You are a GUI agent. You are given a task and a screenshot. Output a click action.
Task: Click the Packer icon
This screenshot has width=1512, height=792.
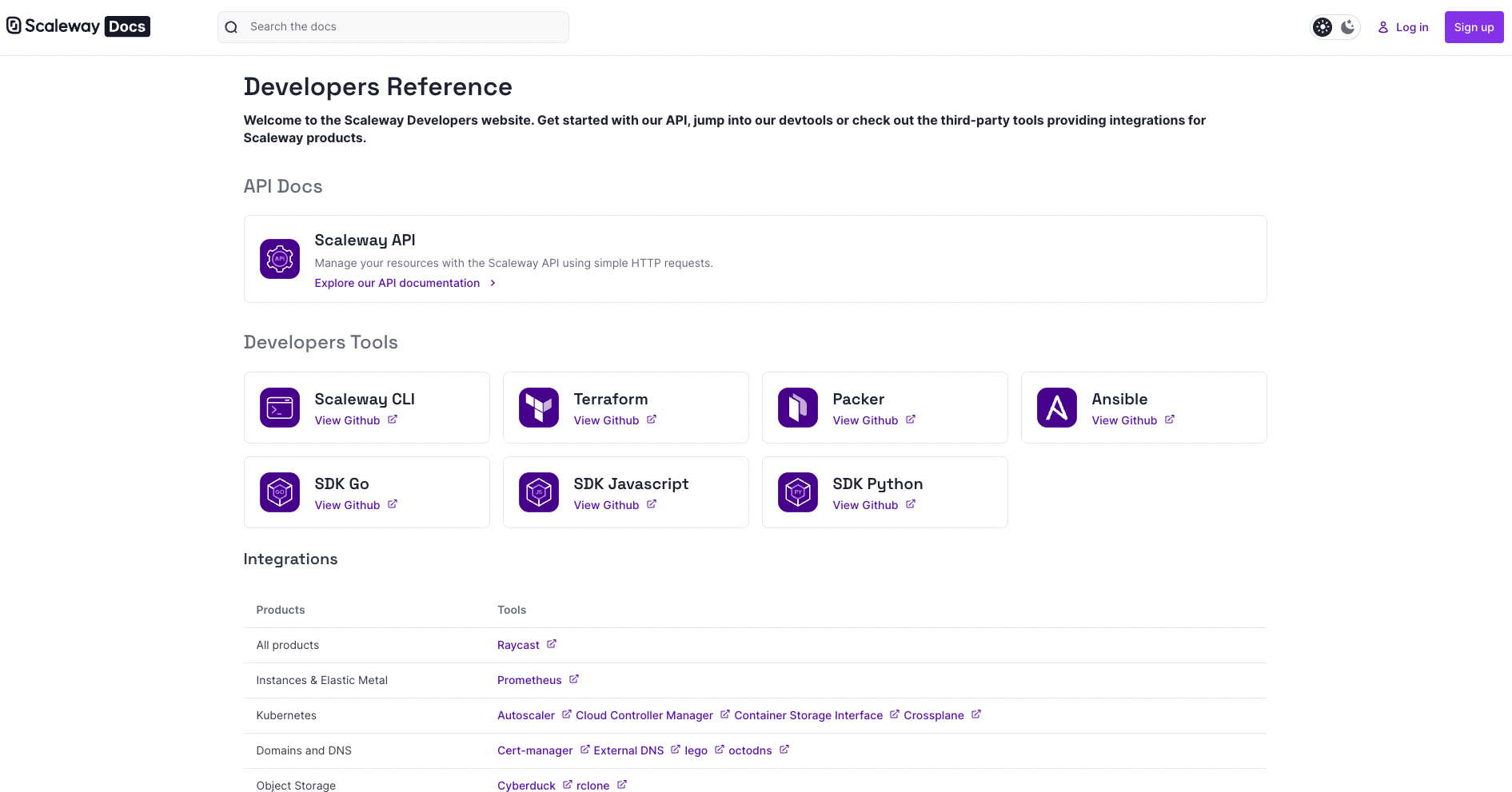pyautogui.click(x=797, y=408)
